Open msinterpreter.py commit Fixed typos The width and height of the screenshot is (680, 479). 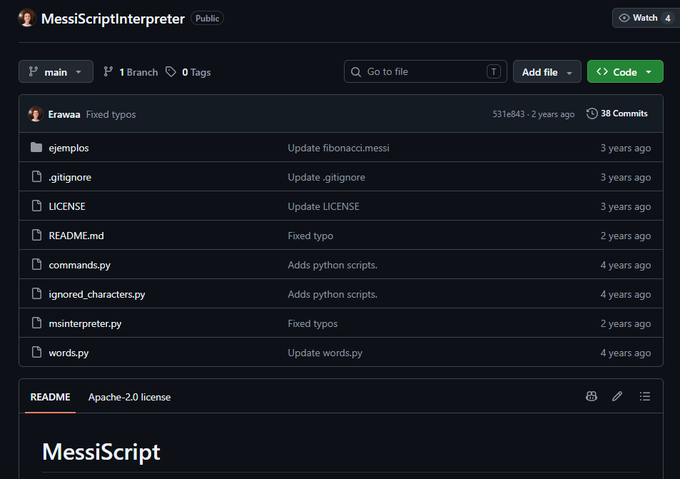coord(312,323)
